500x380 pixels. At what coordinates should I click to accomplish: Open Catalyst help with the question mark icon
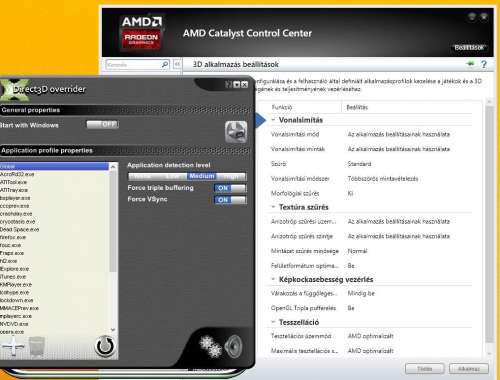[x=484, y=64]
